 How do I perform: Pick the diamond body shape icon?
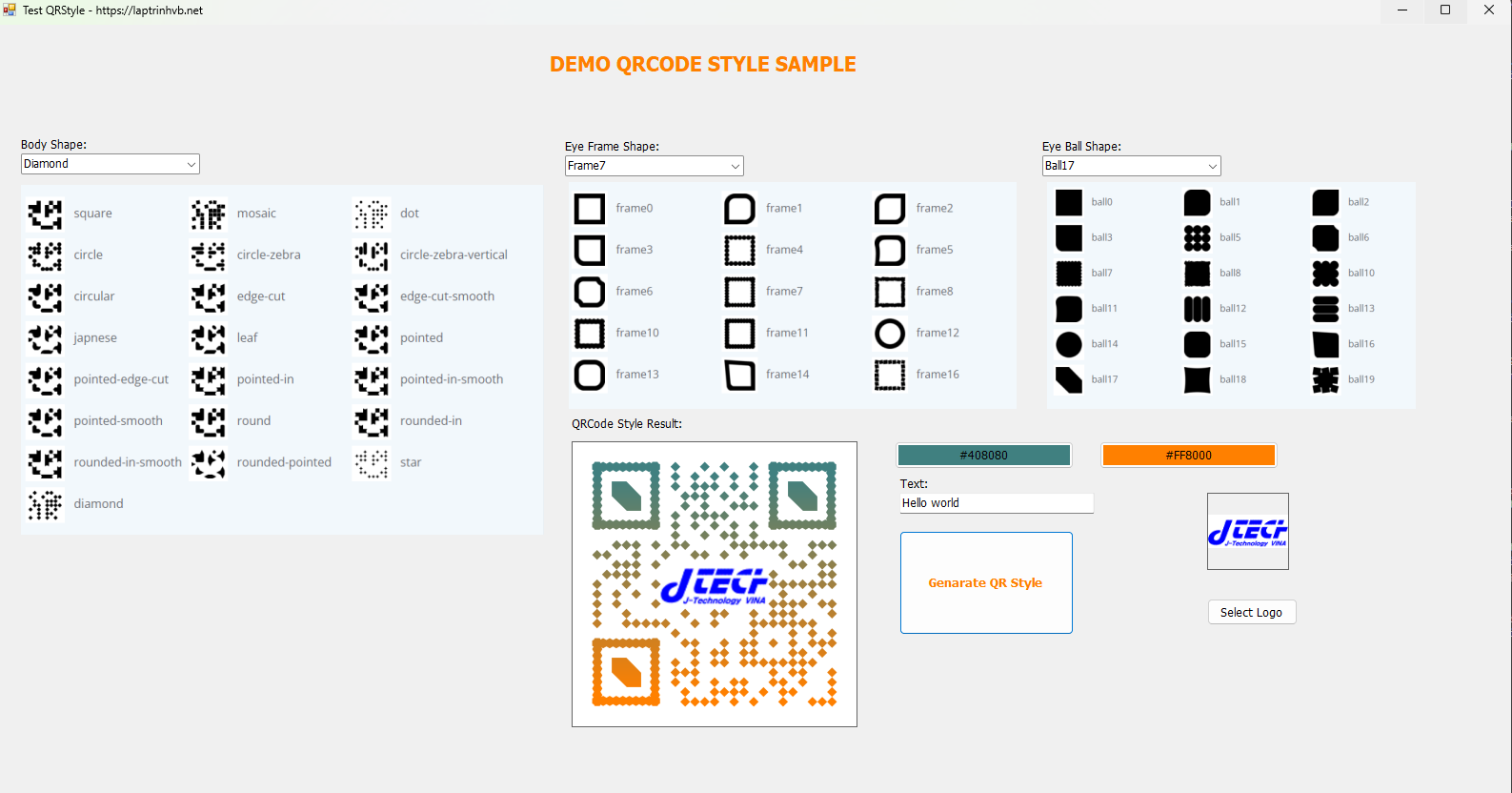tap(45, 504)
